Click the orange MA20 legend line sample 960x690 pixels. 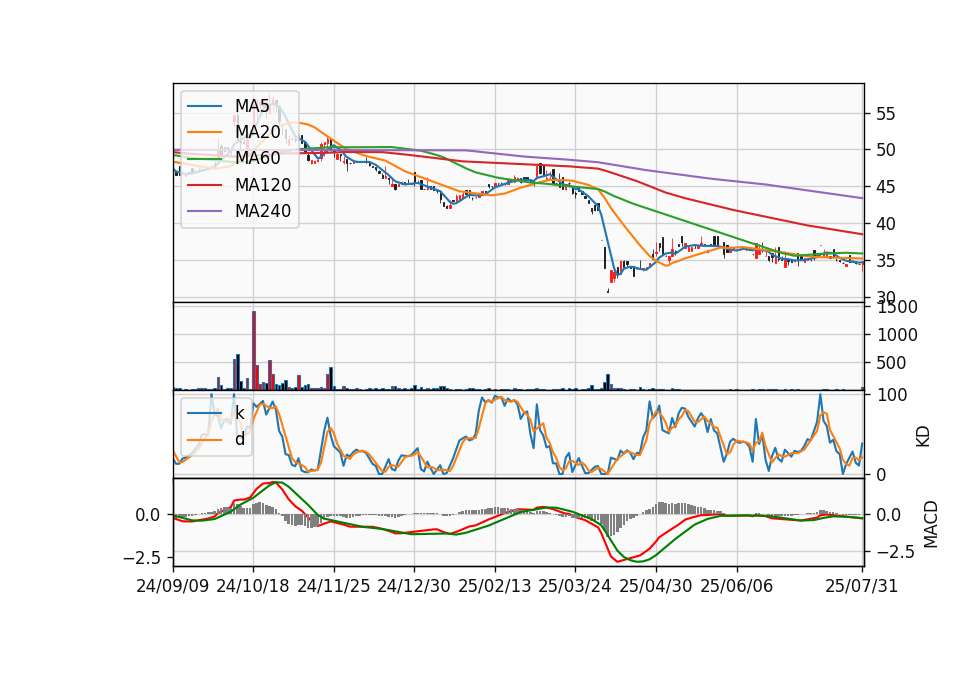tap(204, 132)
